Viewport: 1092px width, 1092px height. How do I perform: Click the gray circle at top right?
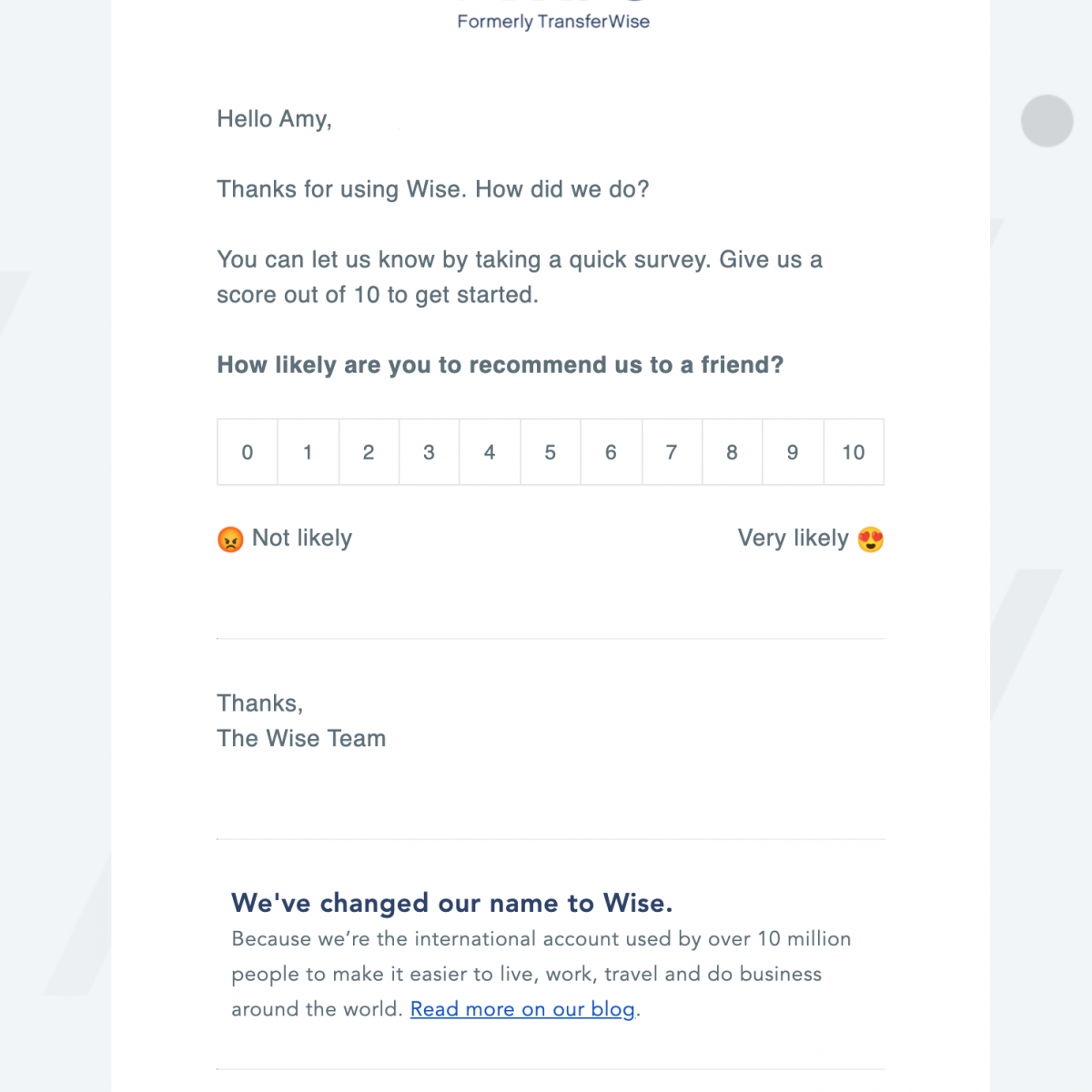point(1047,121)
